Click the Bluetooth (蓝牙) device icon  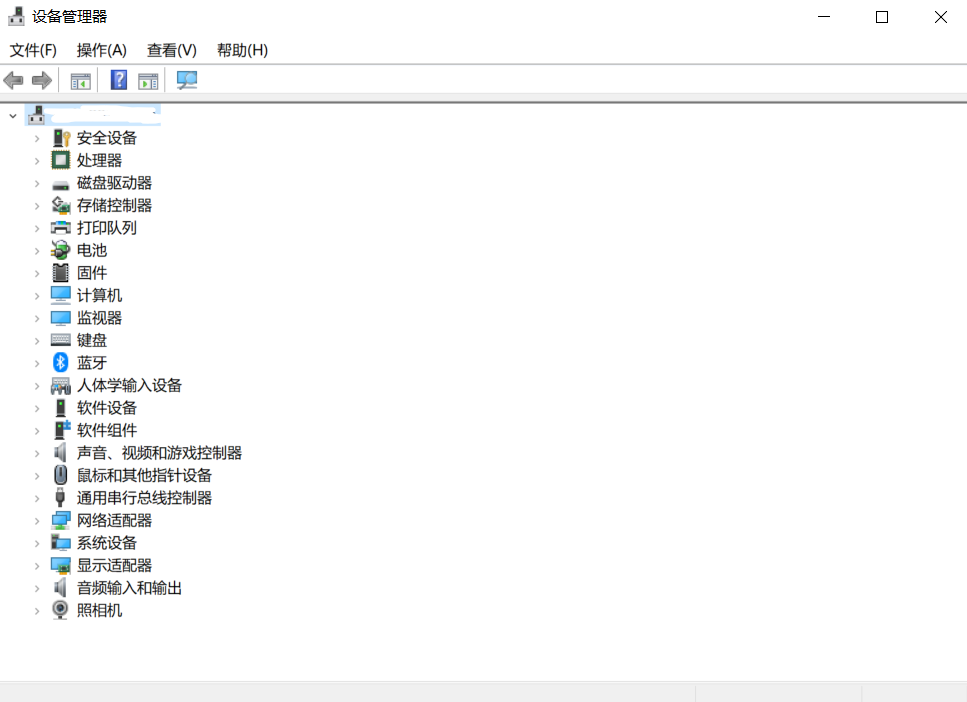pyautogui.click(x=61, y=363)
